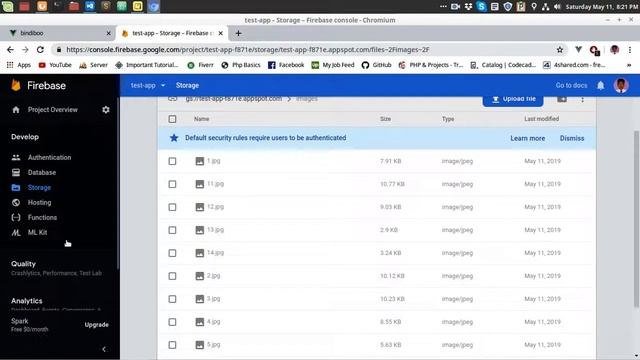Open the GitHub bookmark
Screen dimensions: 640x360
pyautogui.click(x=376, y=65)
